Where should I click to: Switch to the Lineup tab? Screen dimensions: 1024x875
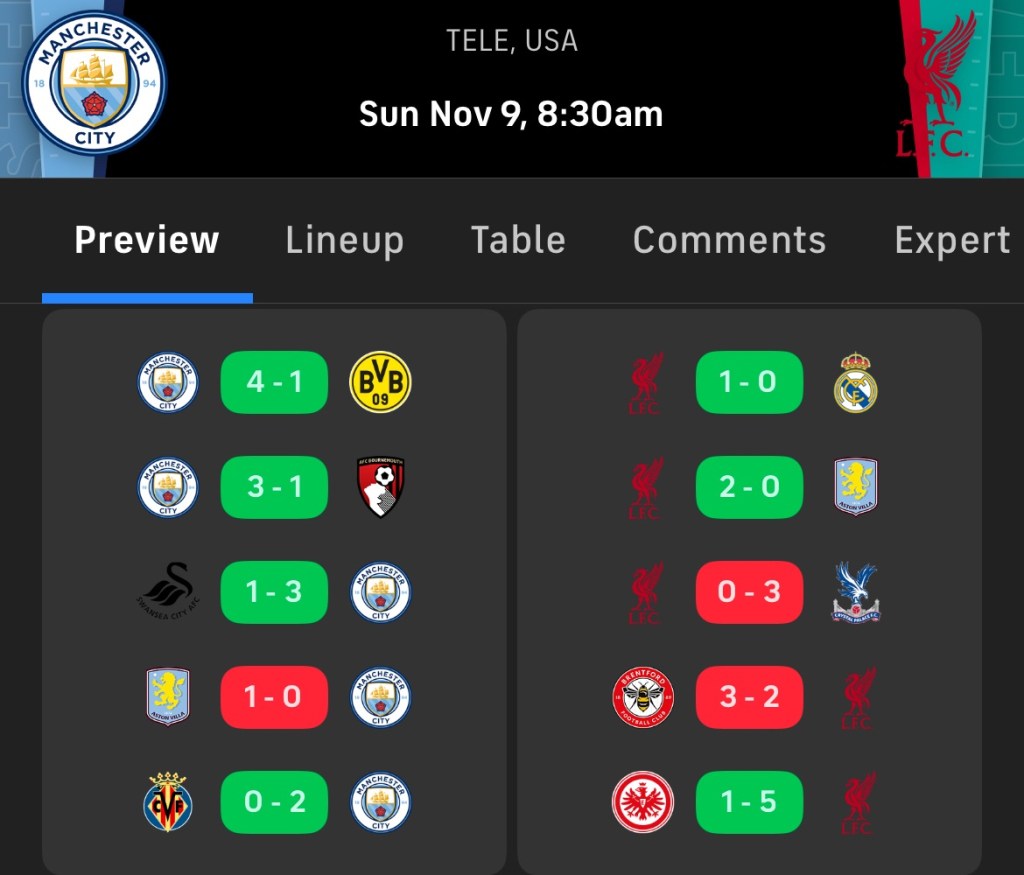(344, 240)
